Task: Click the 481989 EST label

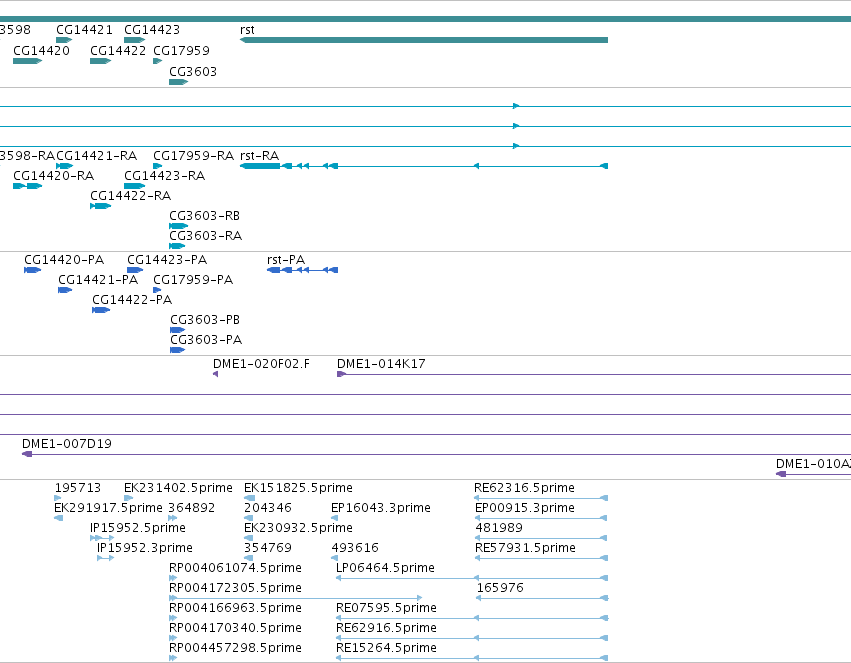Action: [499, 528]
